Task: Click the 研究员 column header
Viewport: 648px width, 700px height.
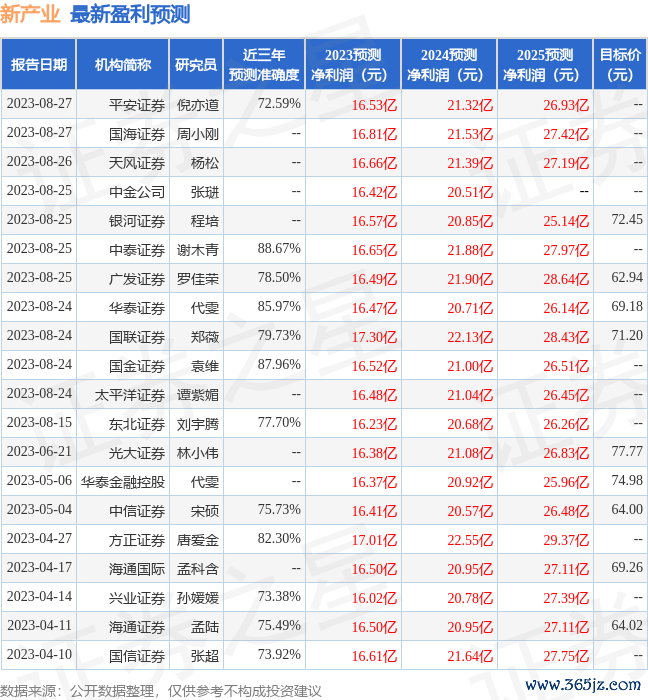Action: pyautogui.click(x=196, y=64)
